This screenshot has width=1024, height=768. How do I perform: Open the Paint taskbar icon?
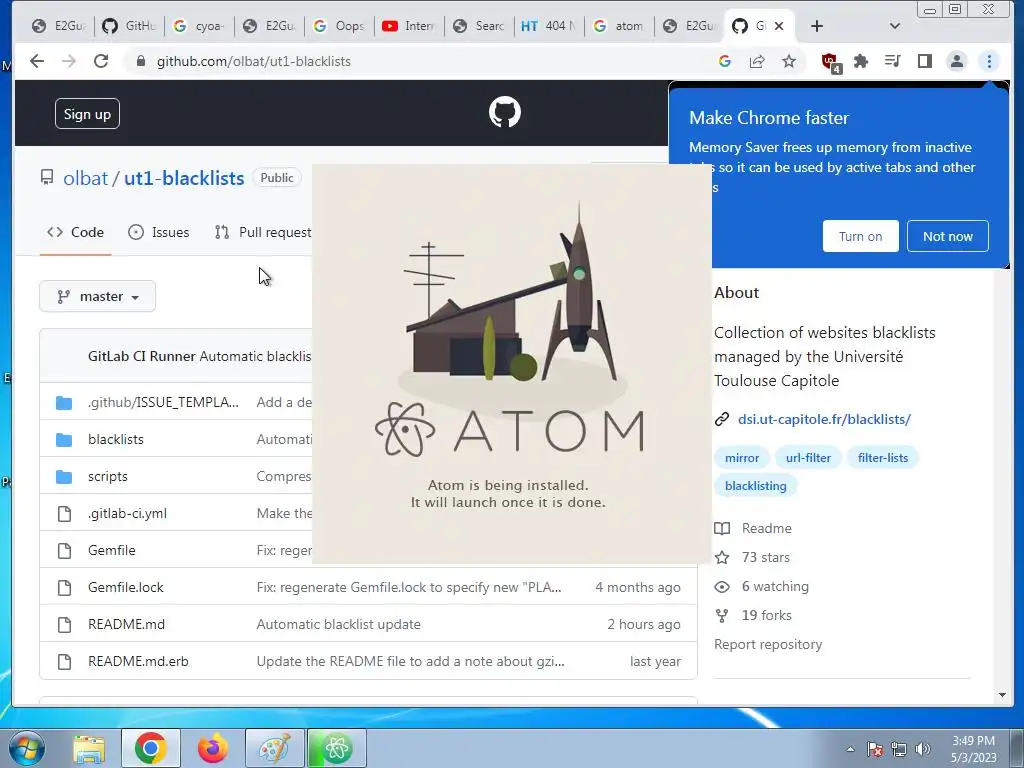[274, 749]
